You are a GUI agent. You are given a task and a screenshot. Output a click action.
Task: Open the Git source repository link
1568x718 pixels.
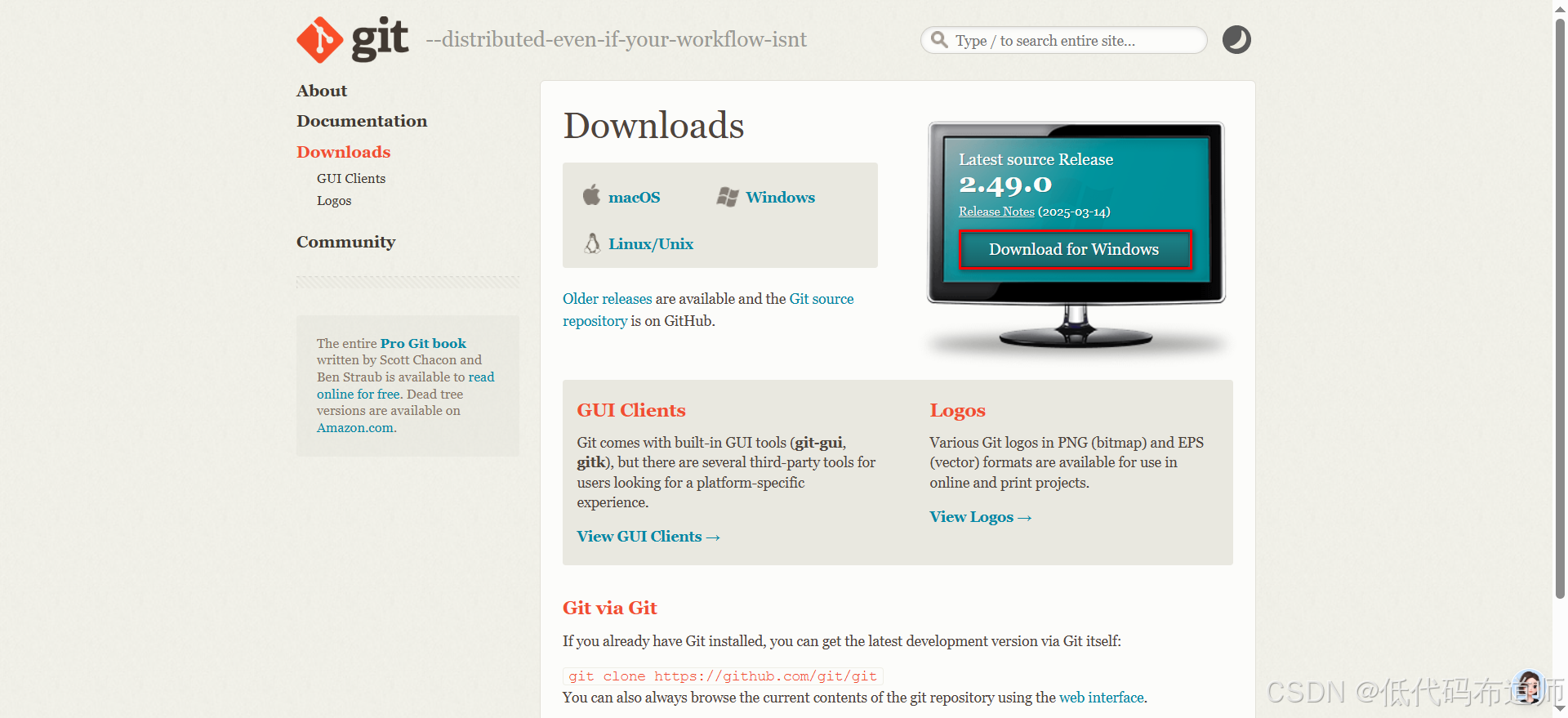pyautogui.click(x=708, y=310)
